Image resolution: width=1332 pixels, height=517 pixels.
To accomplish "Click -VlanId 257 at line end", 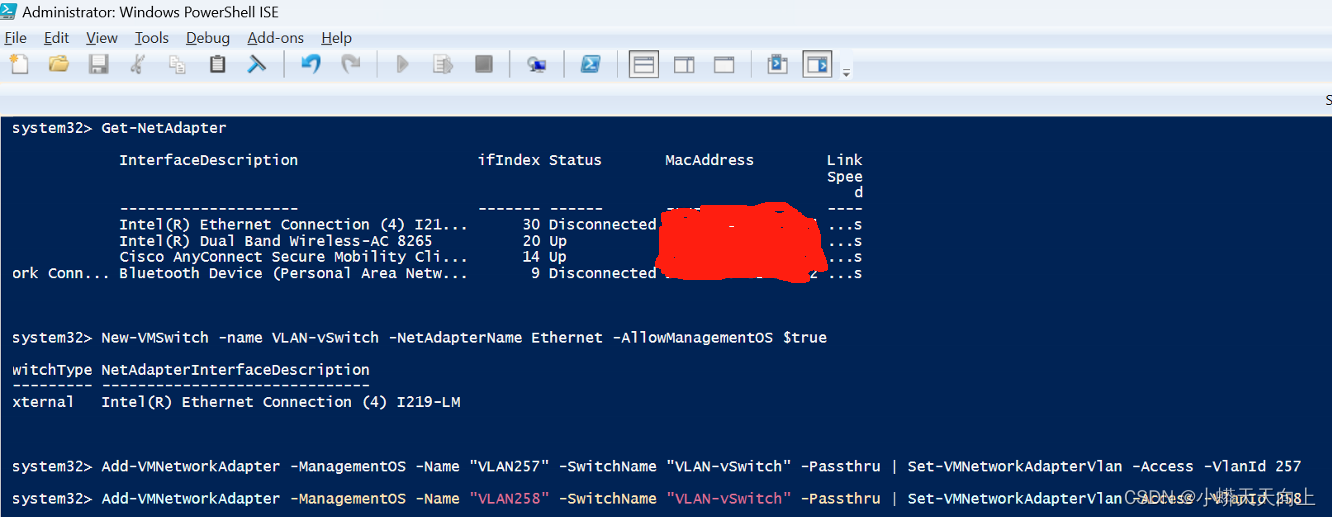I will click(1252, 467).
